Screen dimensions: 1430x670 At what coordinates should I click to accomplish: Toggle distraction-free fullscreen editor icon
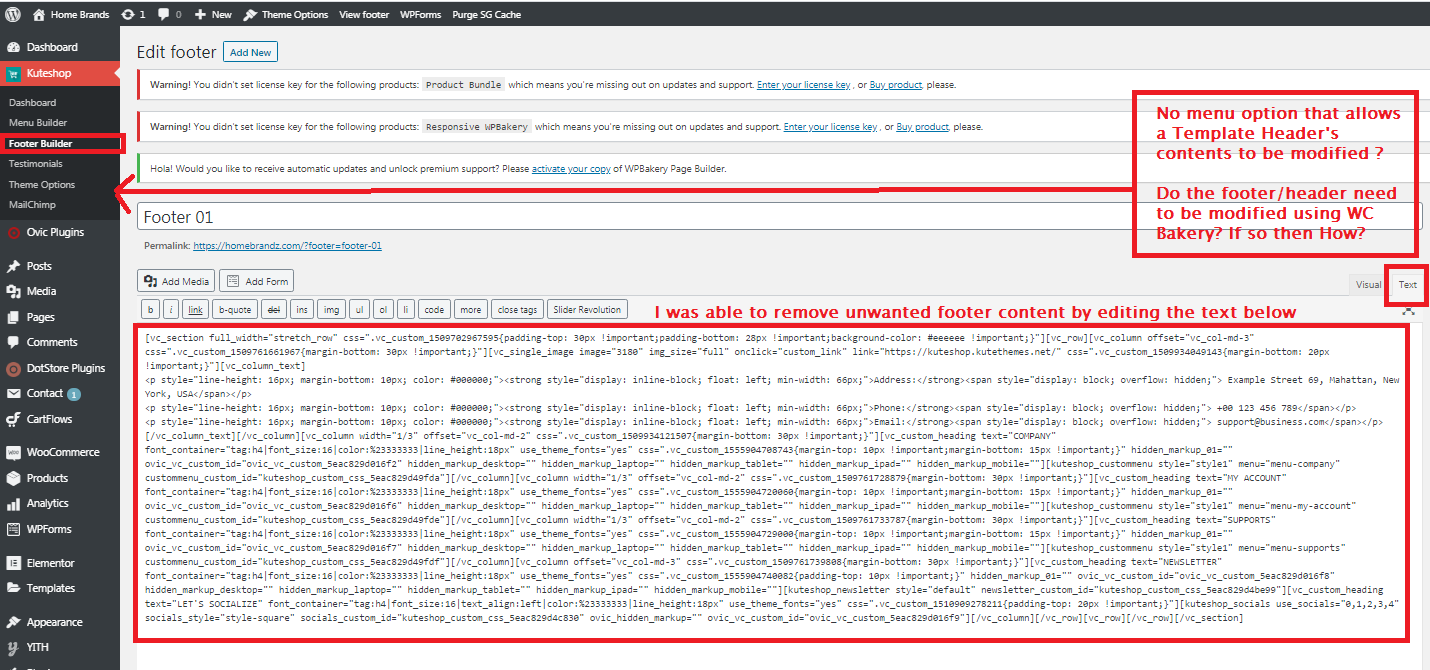pyautogui.click(x=1409, y=310)
